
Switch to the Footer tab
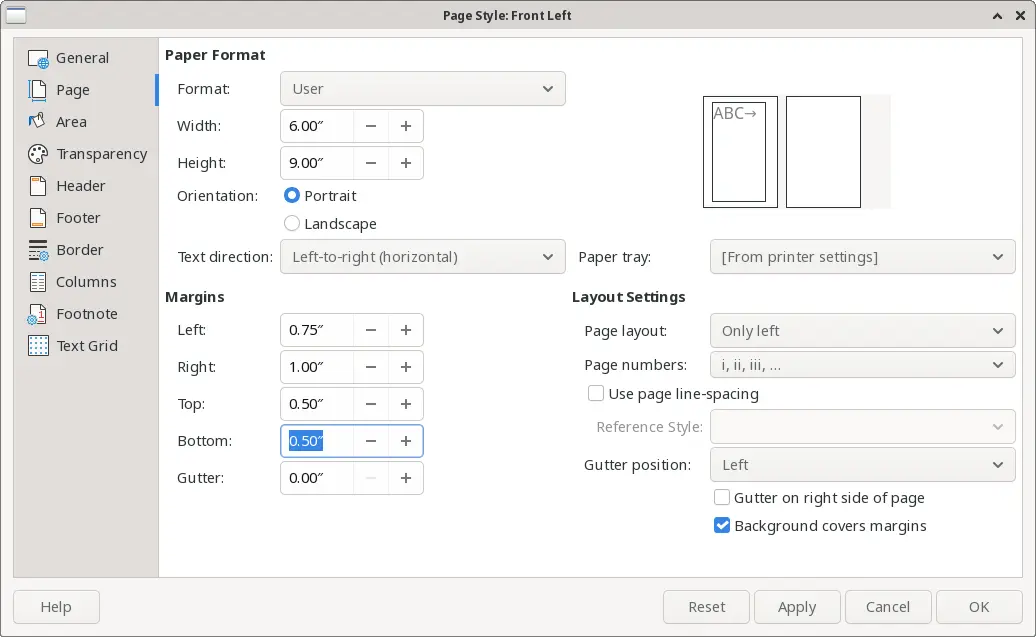86,218
